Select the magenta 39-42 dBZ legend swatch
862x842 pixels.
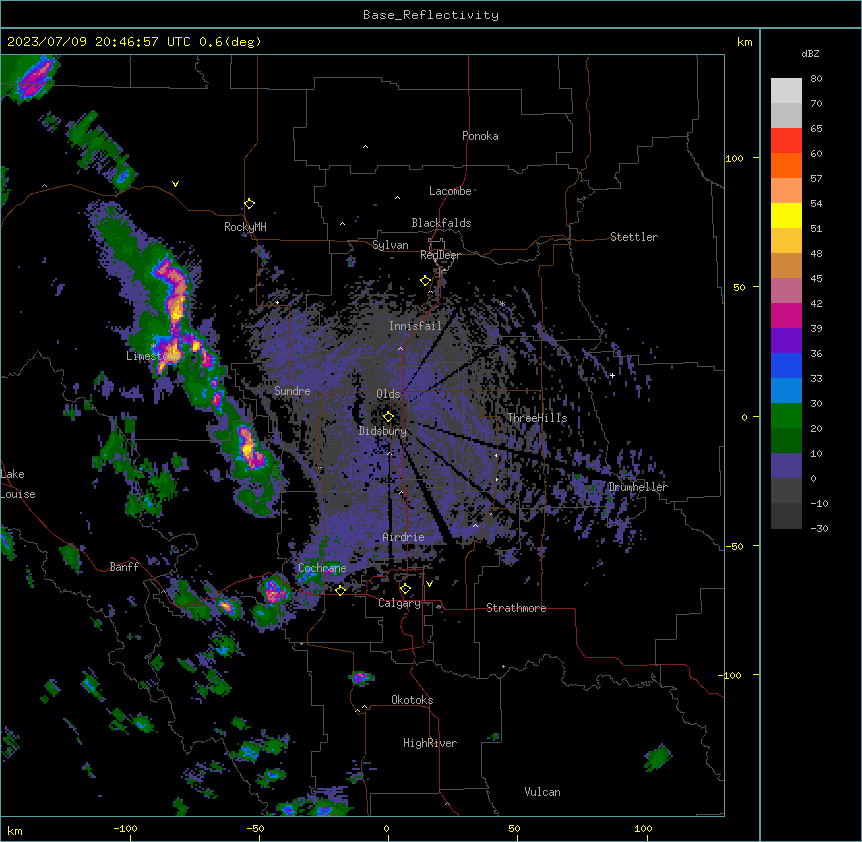pos(786,315)
